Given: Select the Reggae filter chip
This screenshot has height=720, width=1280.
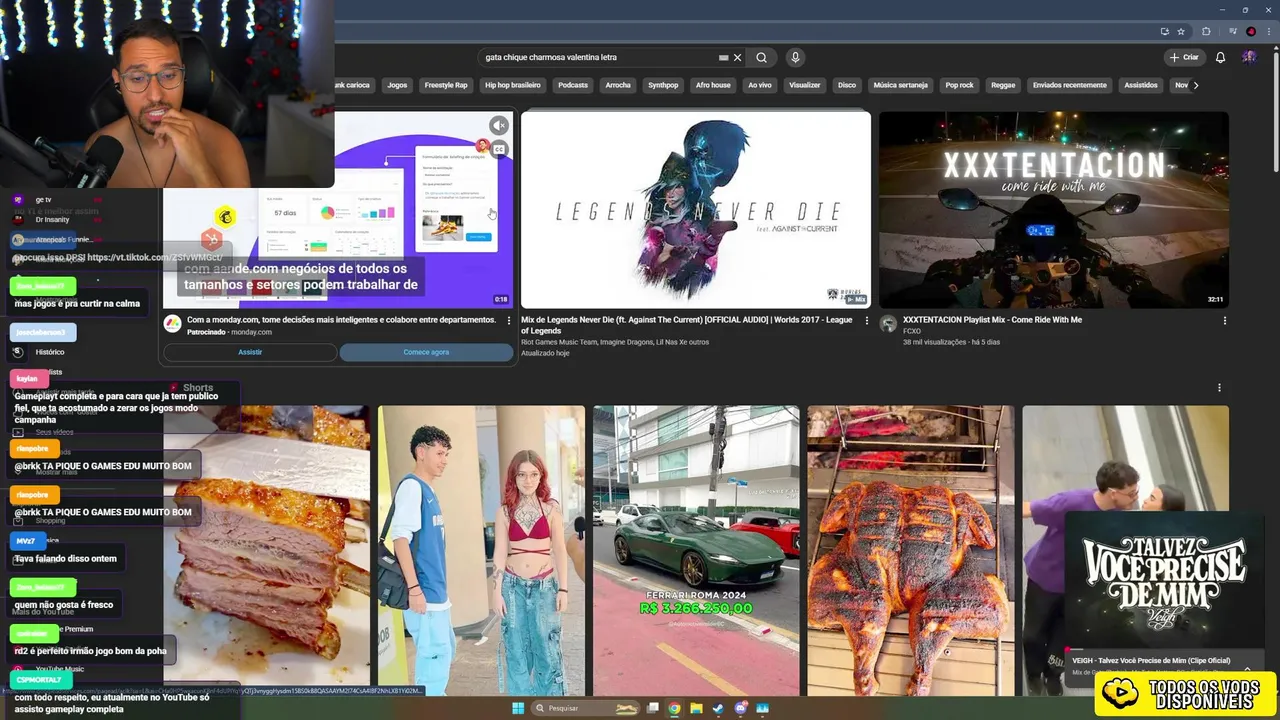Looking at the screenshot, I should coord(1003,85).
